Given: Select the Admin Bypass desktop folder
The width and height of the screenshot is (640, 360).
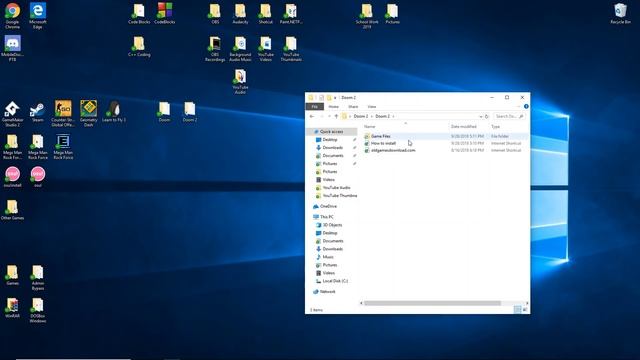Looking at the screenshot, I should click(38, 277).
